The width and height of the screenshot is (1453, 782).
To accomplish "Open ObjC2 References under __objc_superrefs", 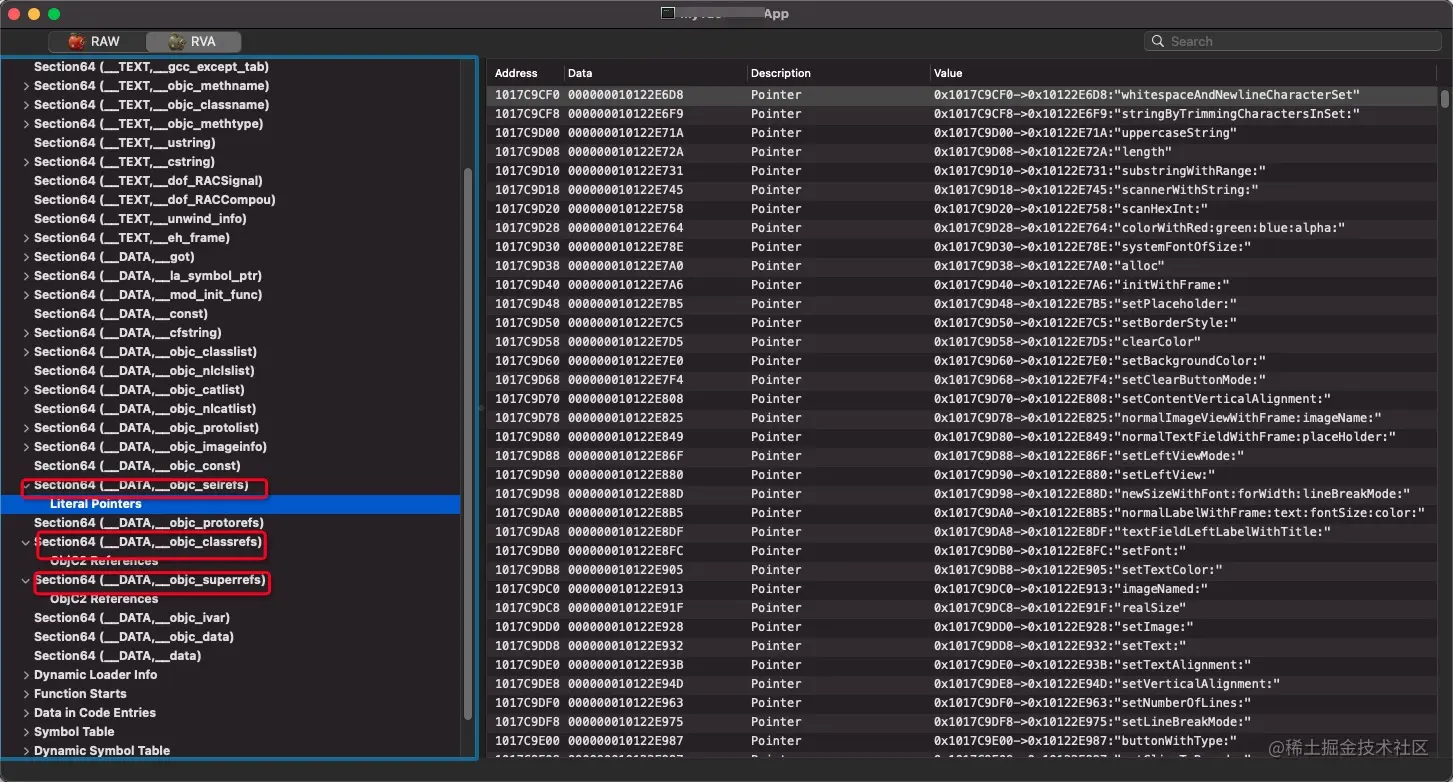I will click(104, 599).
